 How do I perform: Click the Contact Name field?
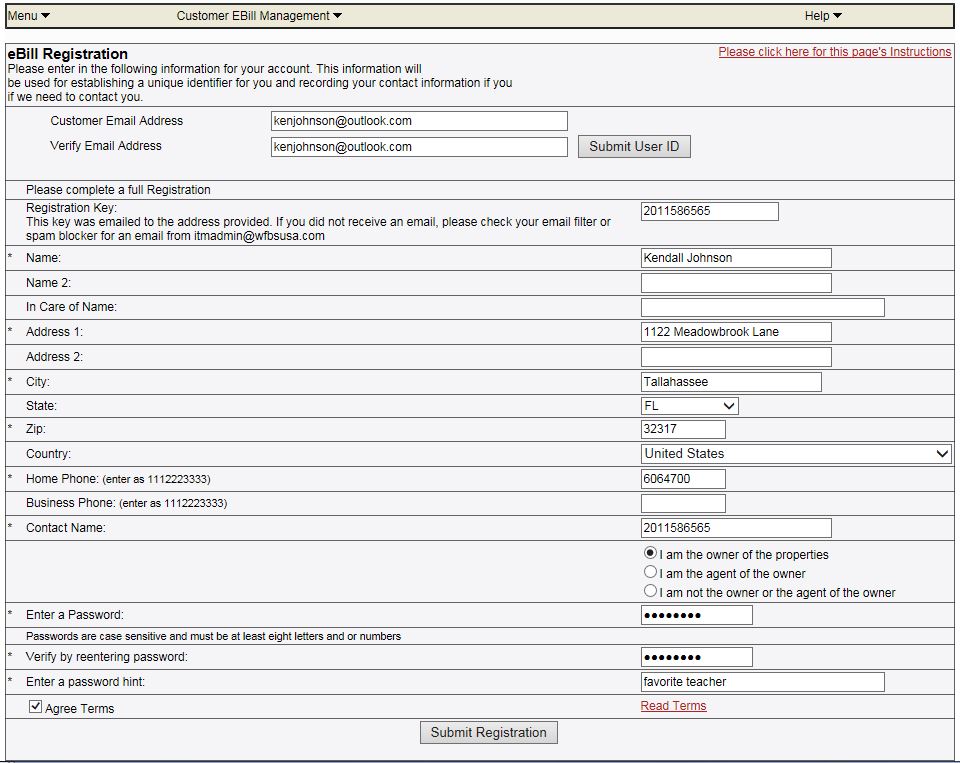(x=736, y=528)
